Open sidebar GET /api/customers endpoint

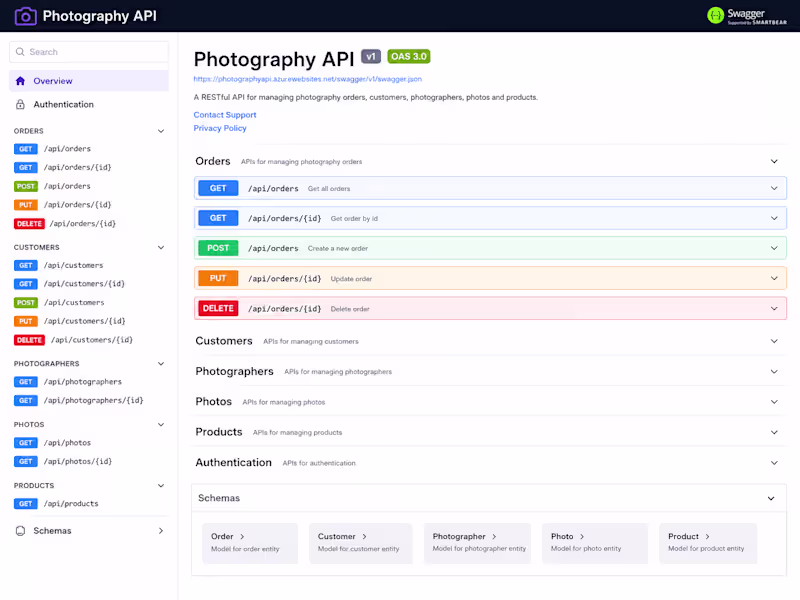click(59, 265)
